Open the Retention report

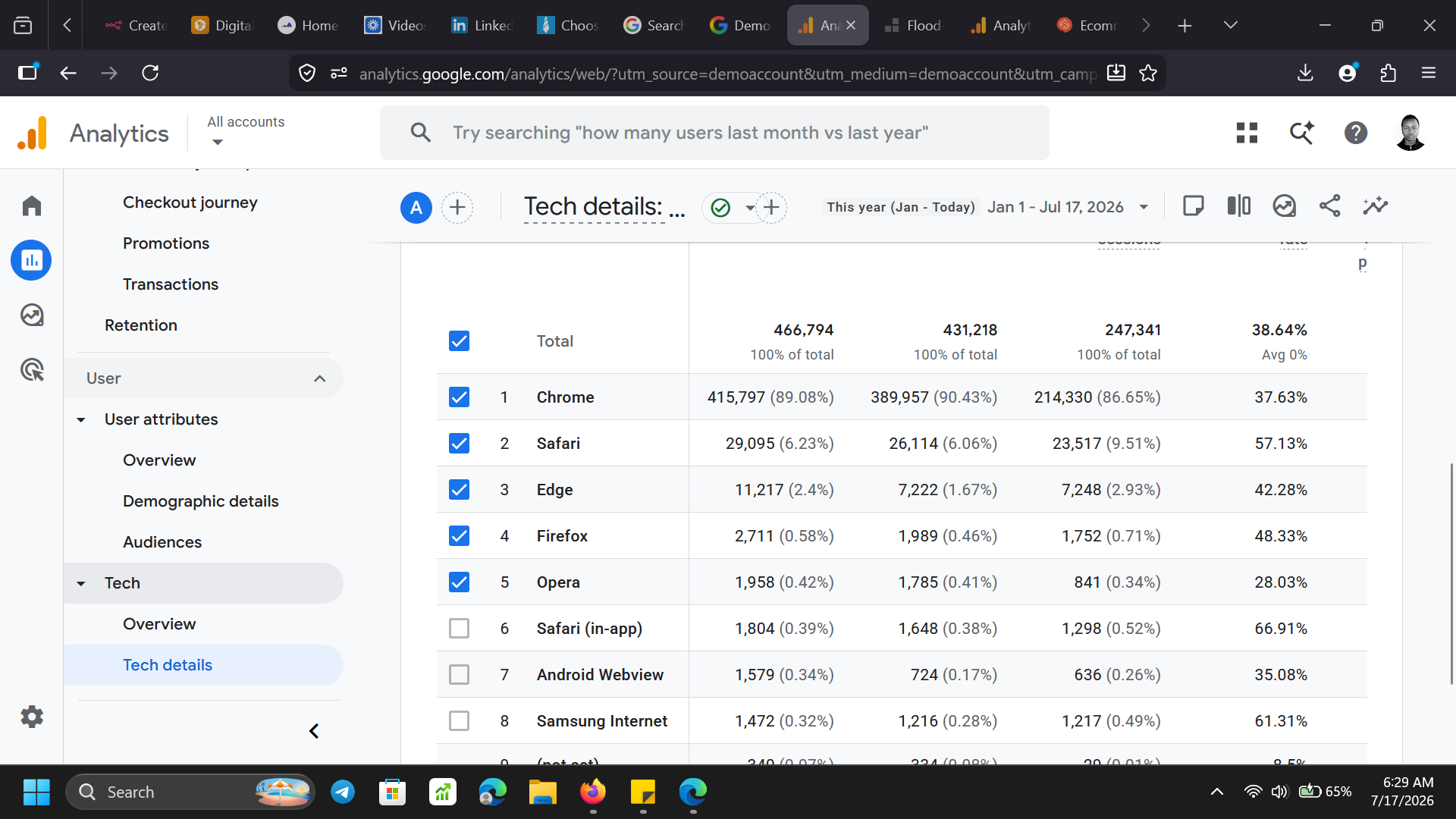pos(141,325)
